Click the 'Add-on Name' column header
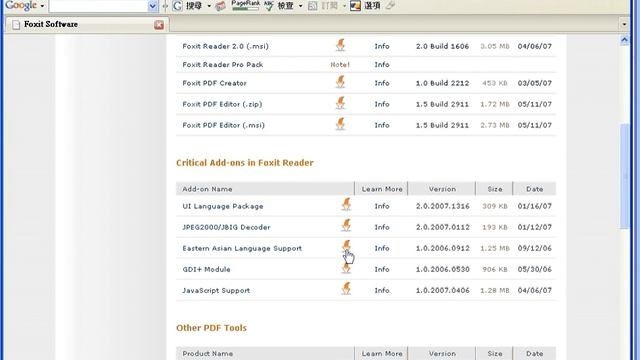Screen dimensions: 640x360 207,189
